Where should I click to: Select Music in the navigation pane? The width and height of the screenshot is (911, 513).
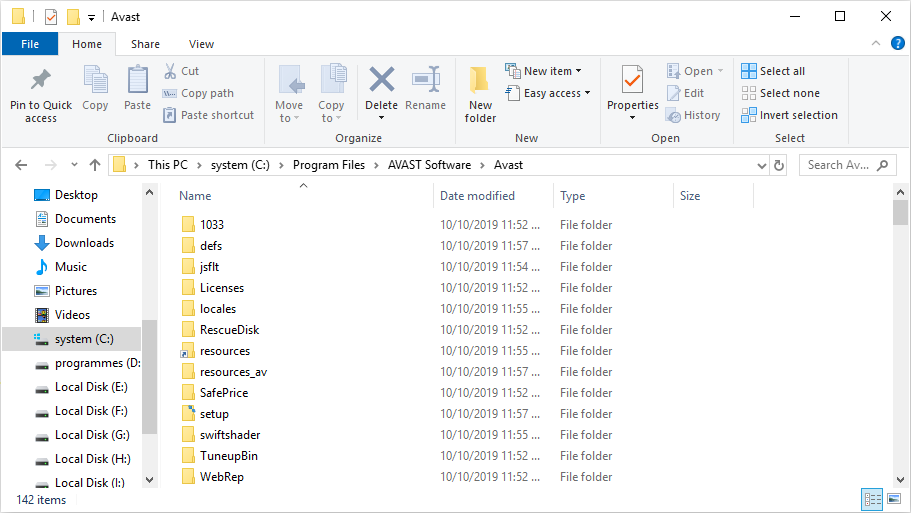61,267
